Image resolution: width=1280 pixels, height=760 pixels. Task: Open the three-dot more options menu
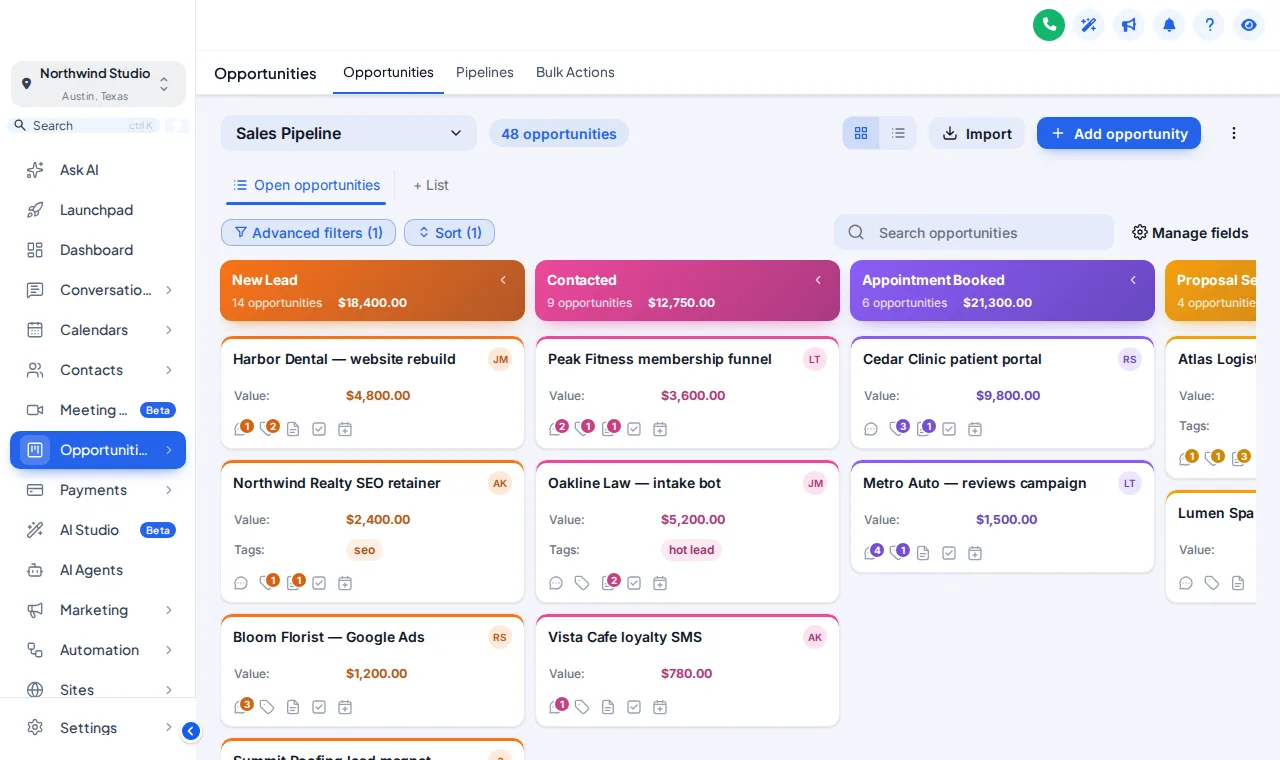tap(1234, 133)
